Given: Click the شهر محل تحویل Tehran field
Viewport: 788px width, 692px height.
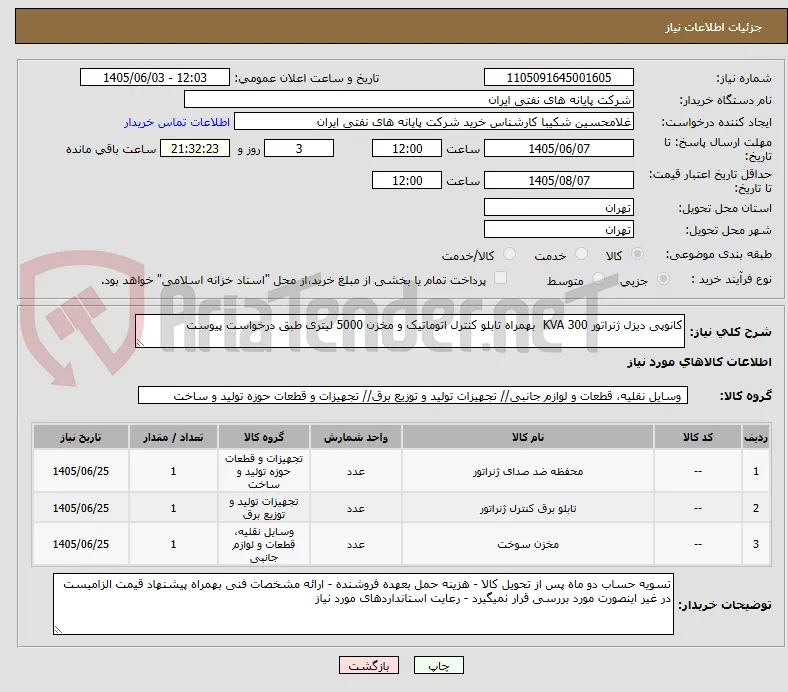Looking at the screenshot, I should pyautogui.click(x=559, y=229).
